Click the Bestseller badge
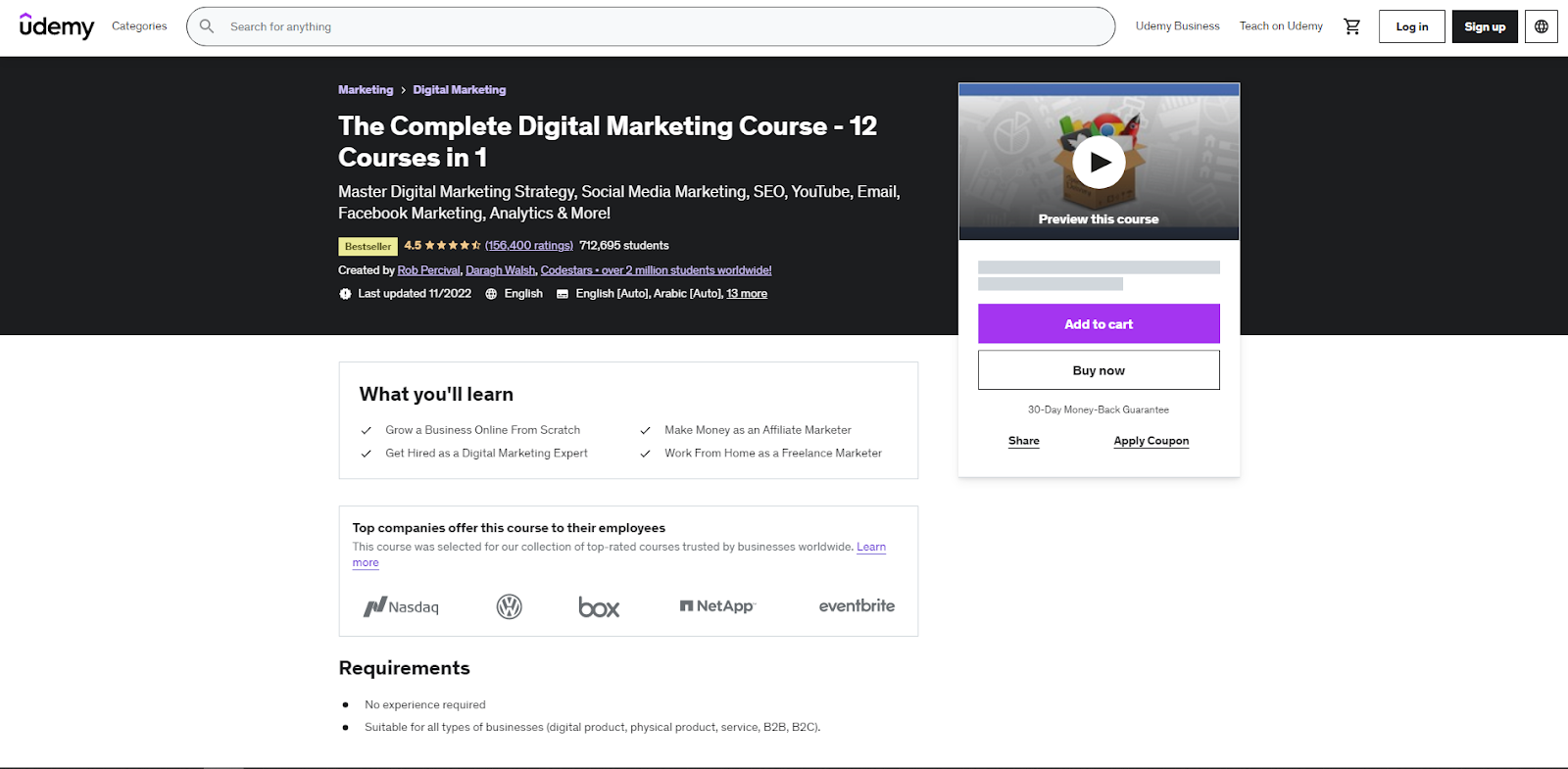This screenshot has height=769, width=1568. tap(367, 247)
